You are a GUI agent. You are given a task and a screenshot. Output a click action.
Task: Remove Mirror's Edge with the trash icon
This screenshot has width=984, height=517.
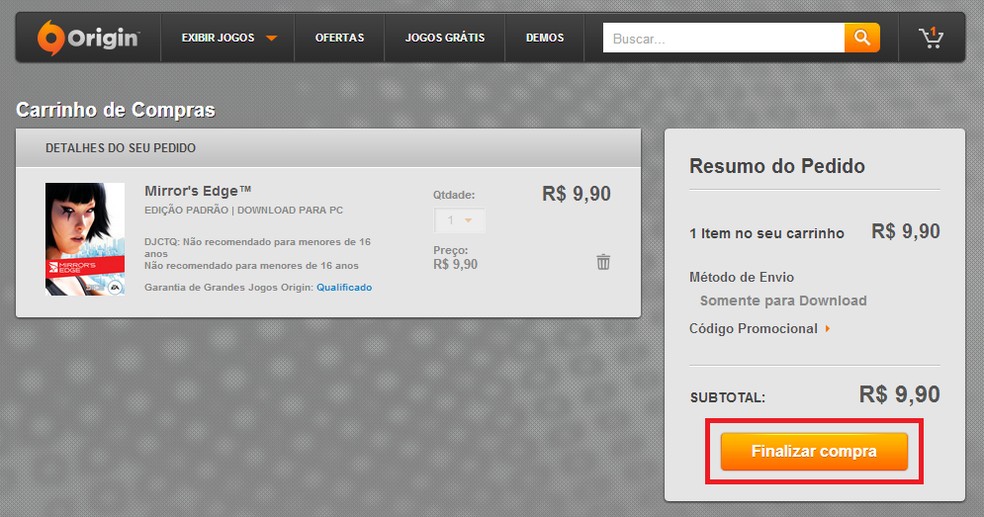pos(603,262)
